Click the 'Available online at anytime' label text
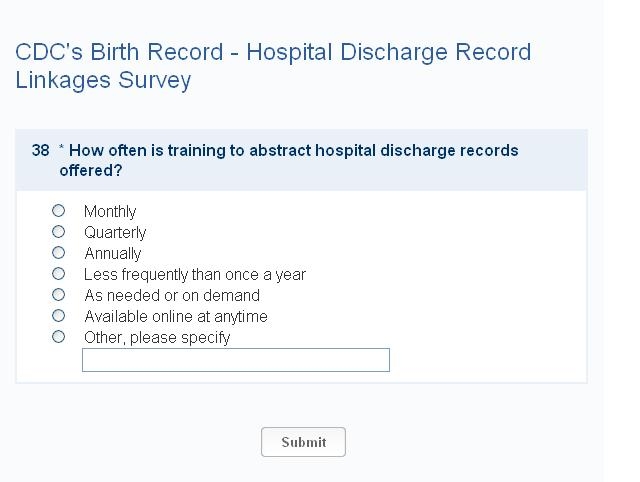Viewport: 640px width, 482px height. pyautogui.click(x=176, y=317)
